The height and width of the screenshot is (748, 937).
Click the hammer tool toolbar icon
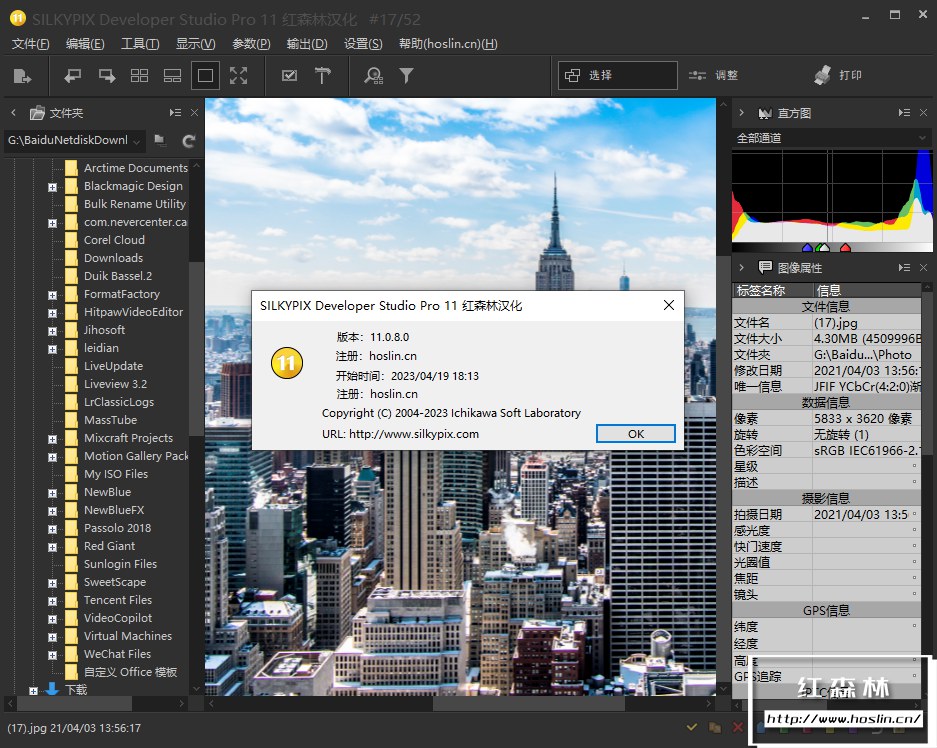(x=323, y=76)
